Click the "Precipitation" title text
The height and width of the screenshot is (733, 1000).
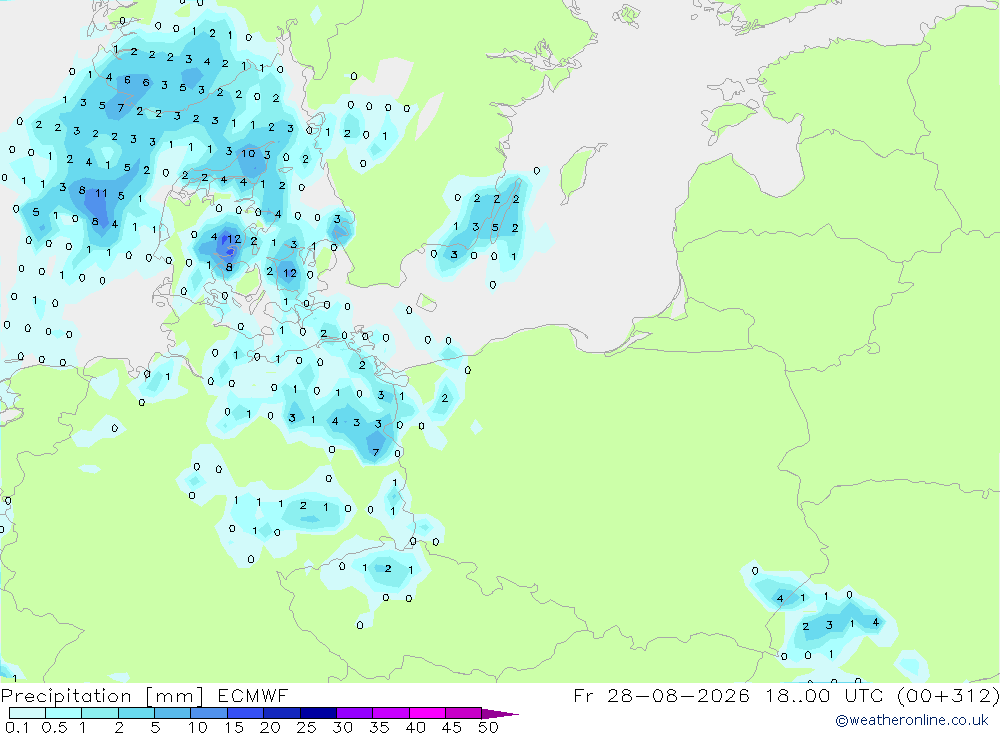(66, 695)
